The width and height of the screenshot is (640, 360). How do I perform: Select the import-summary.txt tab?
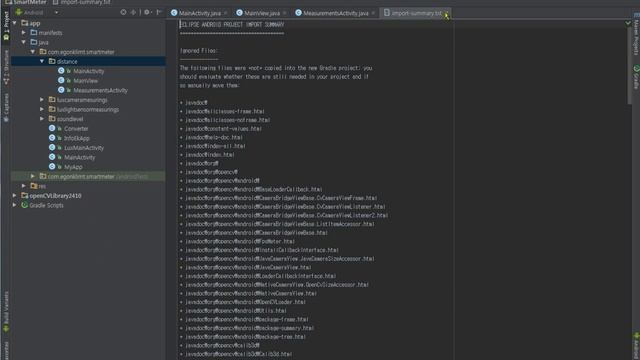click(416, 13)
